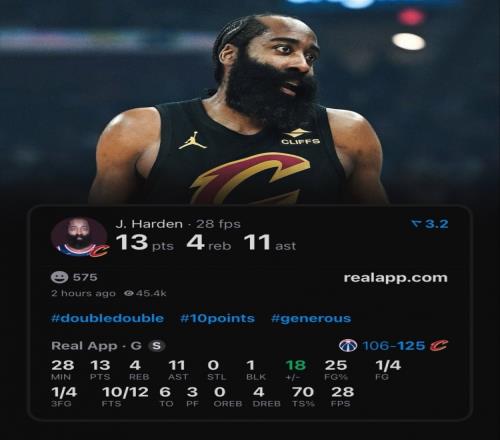Open the #generous hashtag
Image resolution: width=500 pixels, height=440 pixels.
click(311, 318)
